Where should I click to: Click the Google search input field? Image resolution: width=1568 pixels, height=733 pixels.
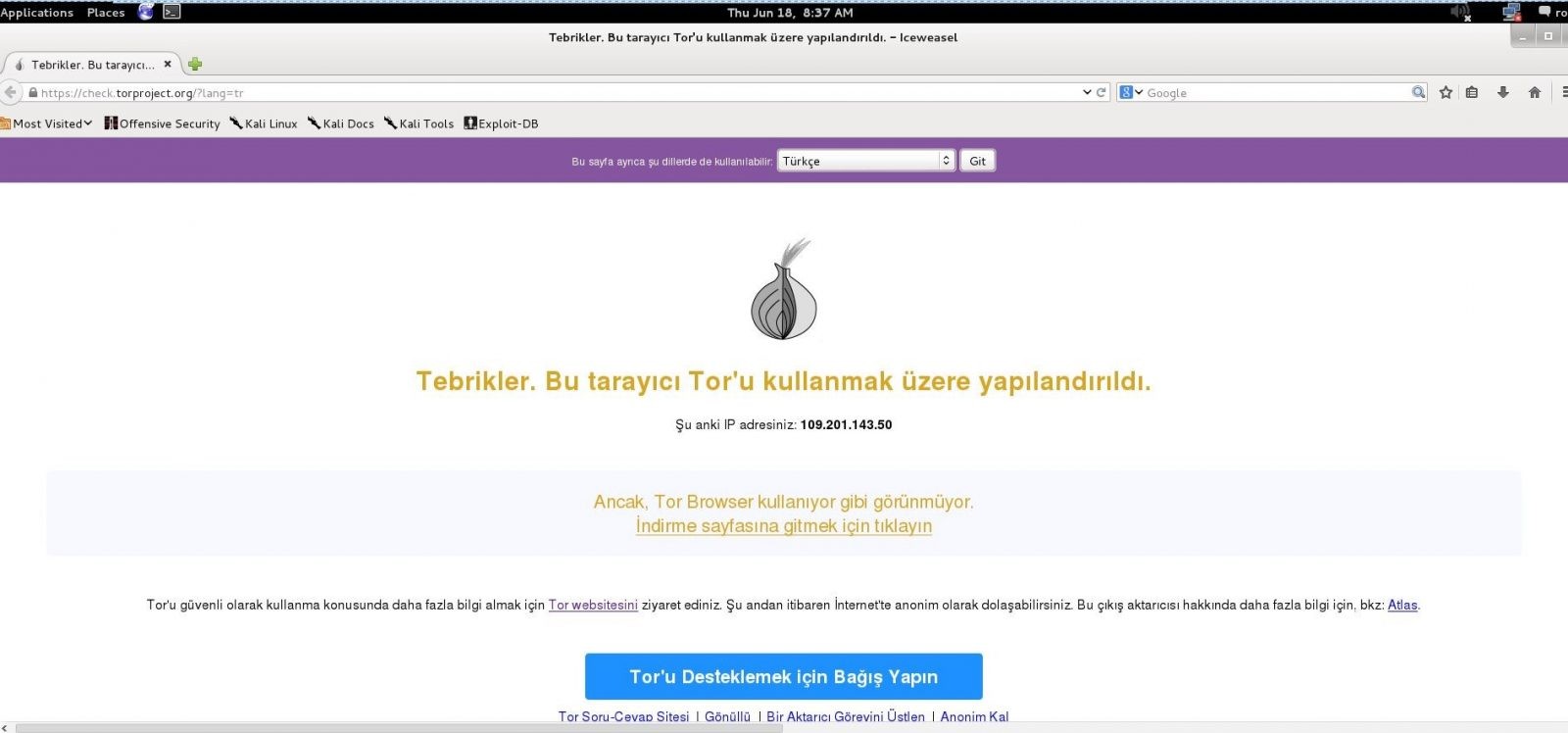pyautogui.click(x=1277, y=93)
